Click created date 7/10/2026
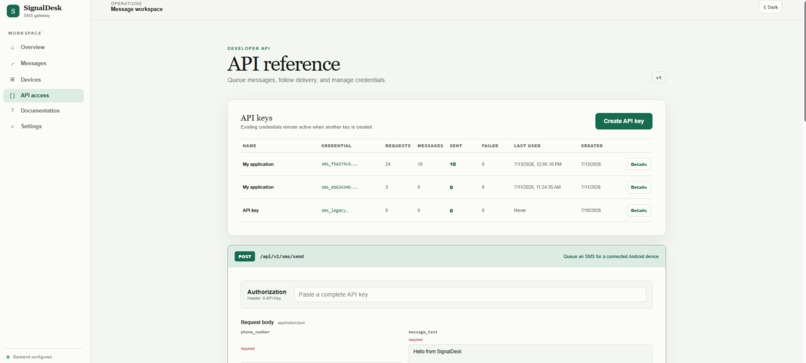The width and height of the screenshot is (806, 363). 591,211
